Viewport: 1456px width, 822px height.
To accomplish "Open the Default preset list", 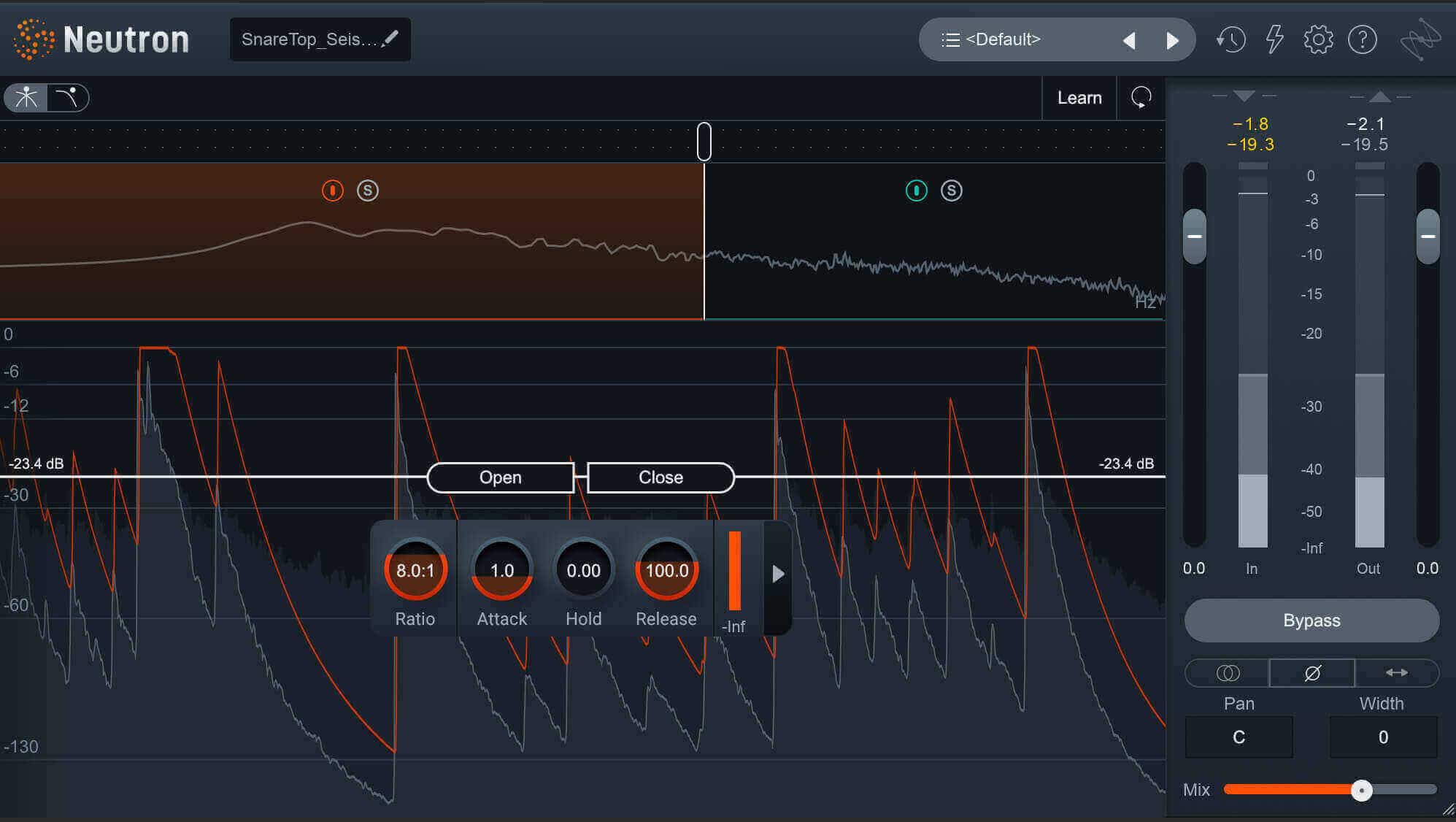I will point(1004,39).
